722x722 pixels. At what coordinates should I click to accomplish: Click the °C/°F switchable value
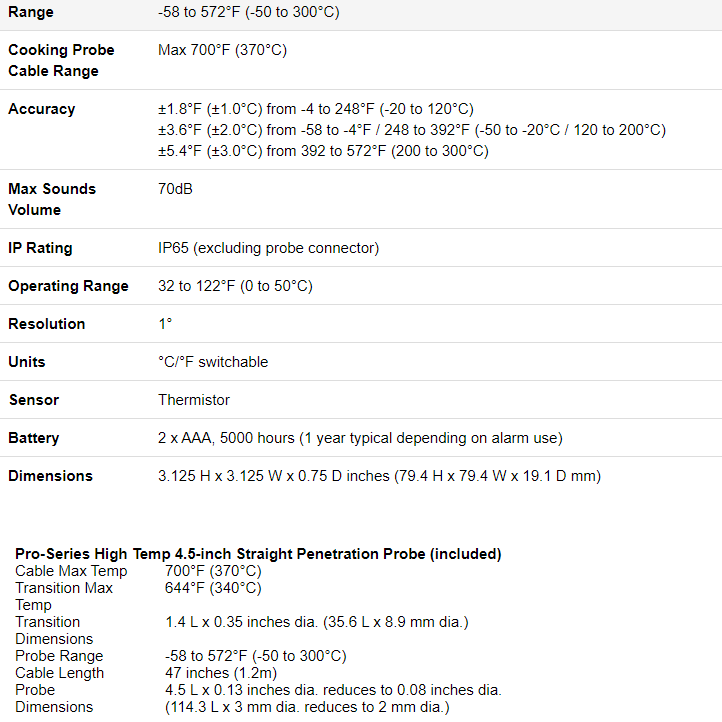[x=213, y=362]
